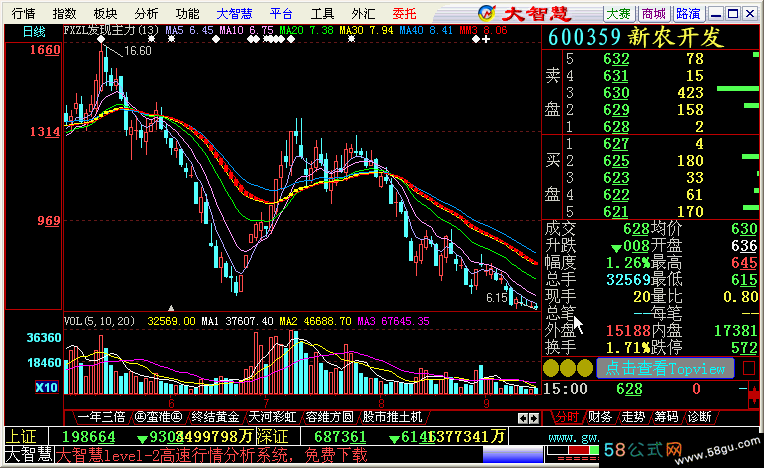Click the 路演 button
This screenshot has height=468, width=764.
[x=688, y=14]
